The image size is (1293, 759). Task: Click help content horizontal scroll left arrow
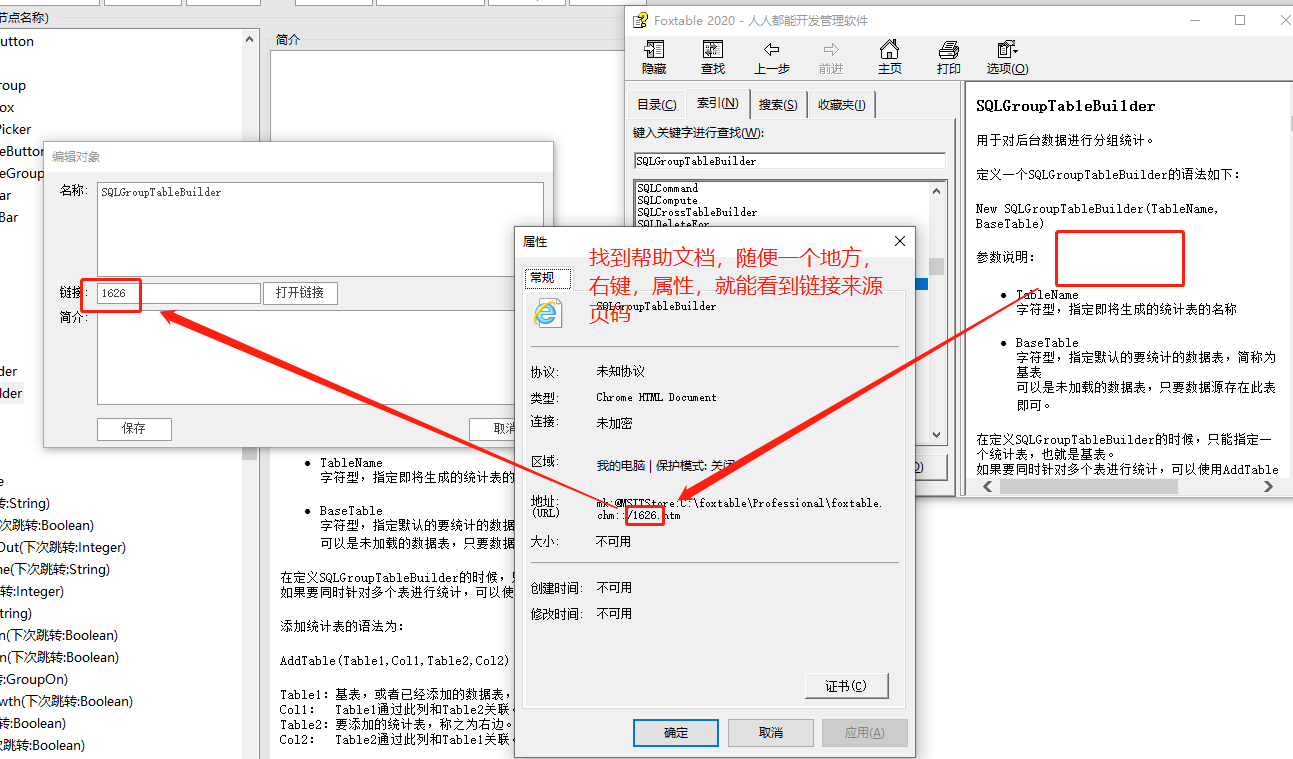[987, 486]
